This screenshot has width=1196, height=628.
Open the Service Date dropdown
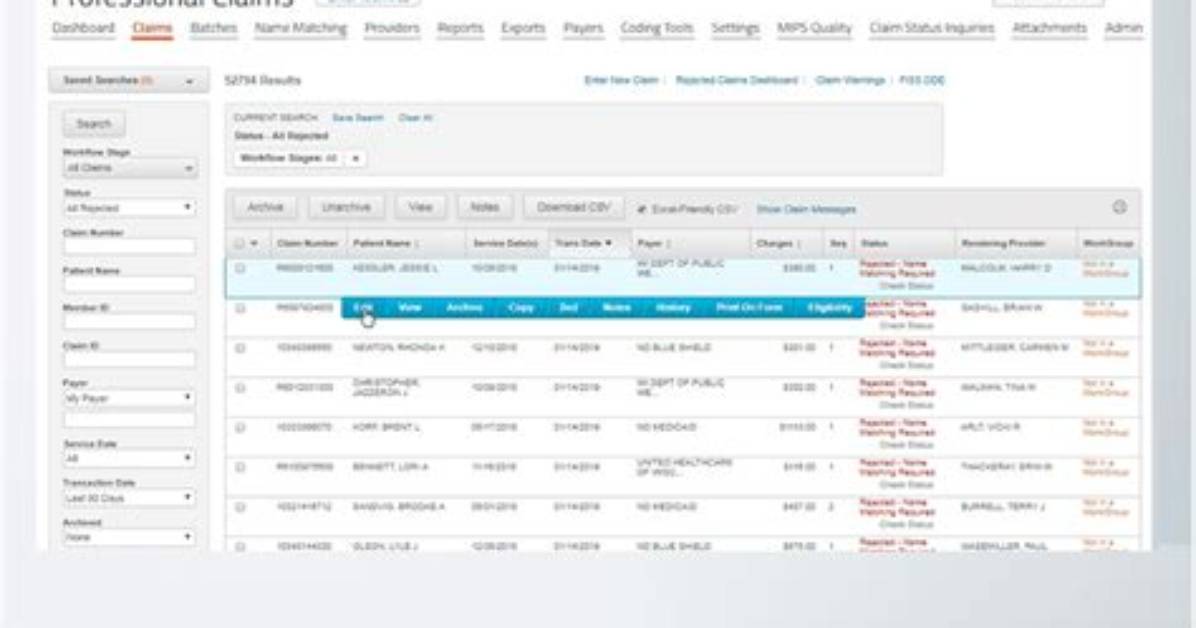point(130,459)
